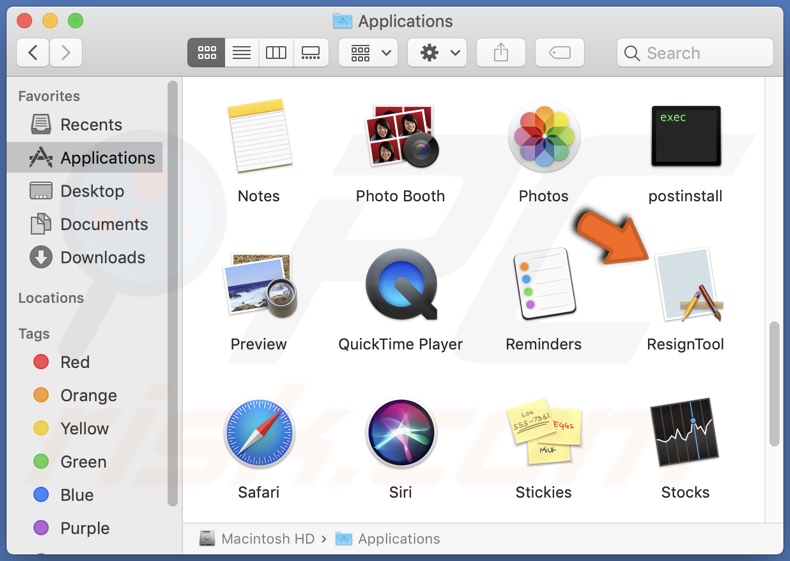The image size is (790, 561).
Task: Select the Photos app icon
Action: 544,136
